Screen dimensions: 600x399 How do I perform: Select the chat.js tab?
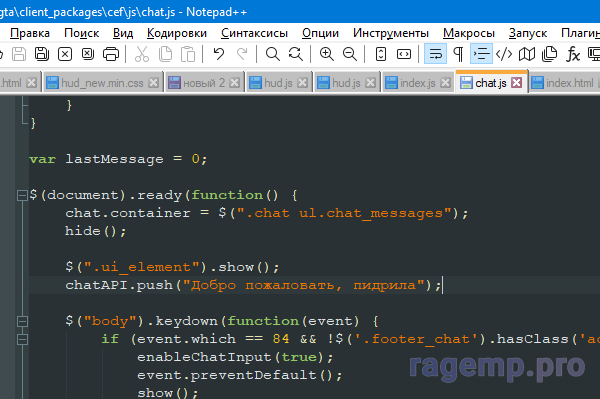pos(491,83)
